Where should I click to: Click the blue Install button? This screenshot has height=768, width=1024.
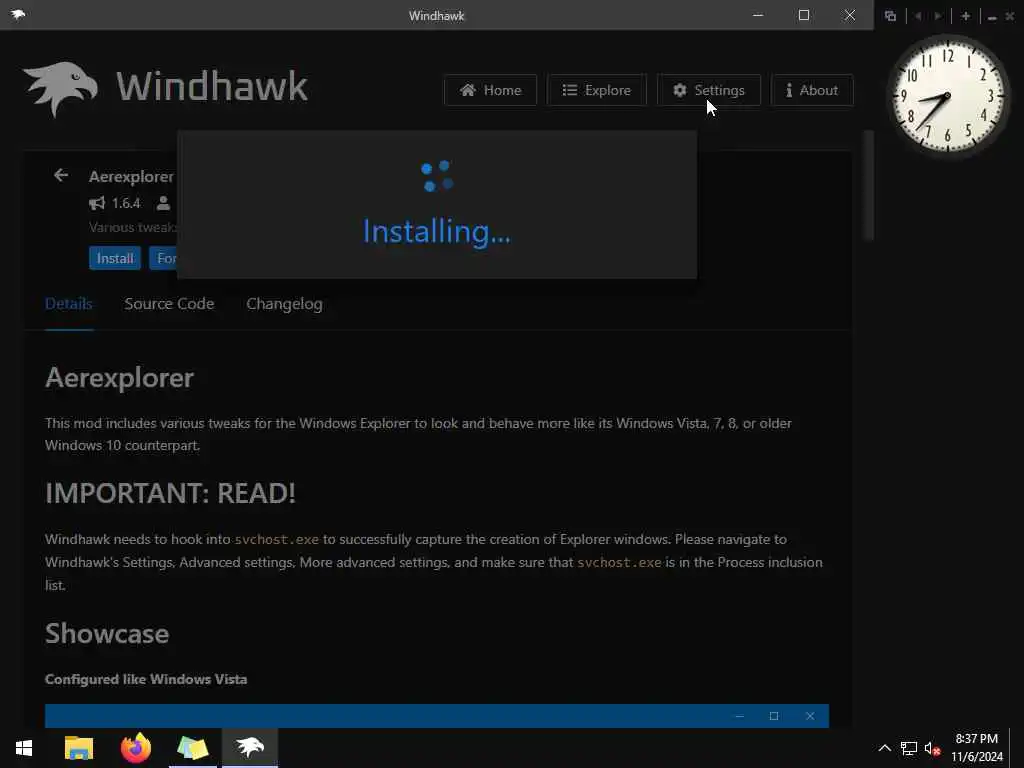click(115, 258)
